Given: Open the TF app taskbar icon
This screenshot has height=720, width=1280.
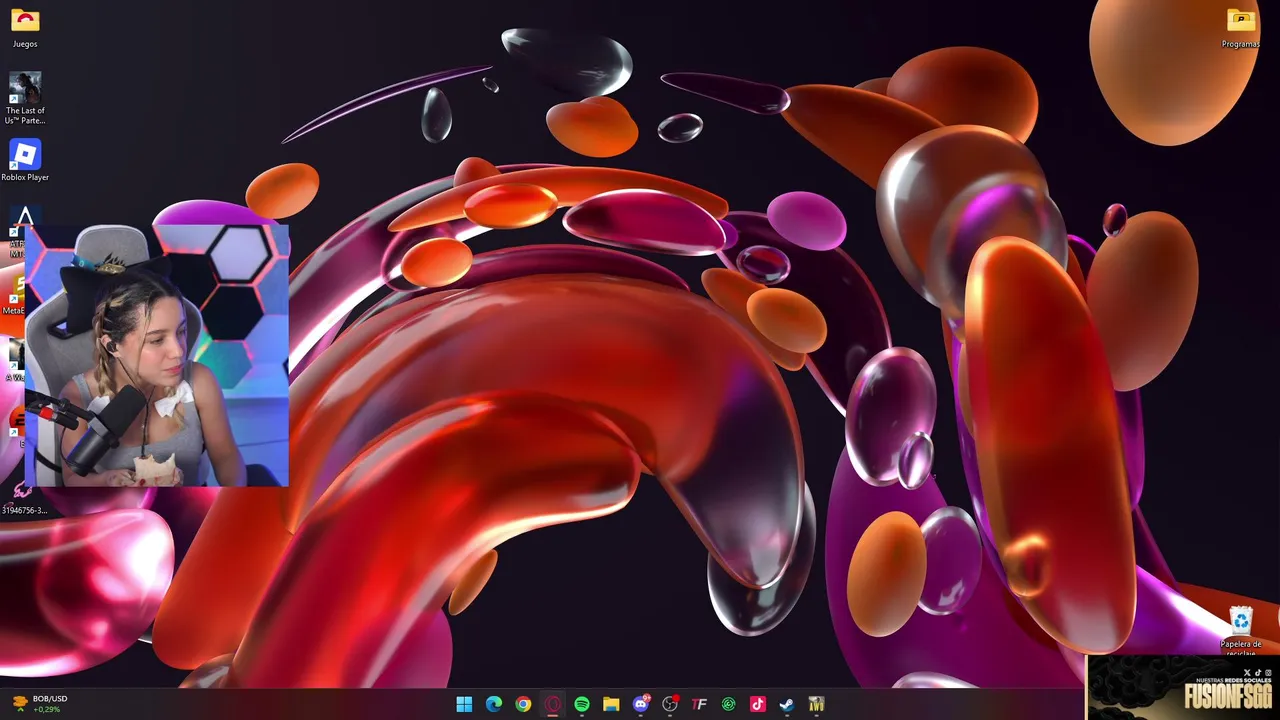Looking at the screenshot, I should pyautogui.click(x=699, y=704).
